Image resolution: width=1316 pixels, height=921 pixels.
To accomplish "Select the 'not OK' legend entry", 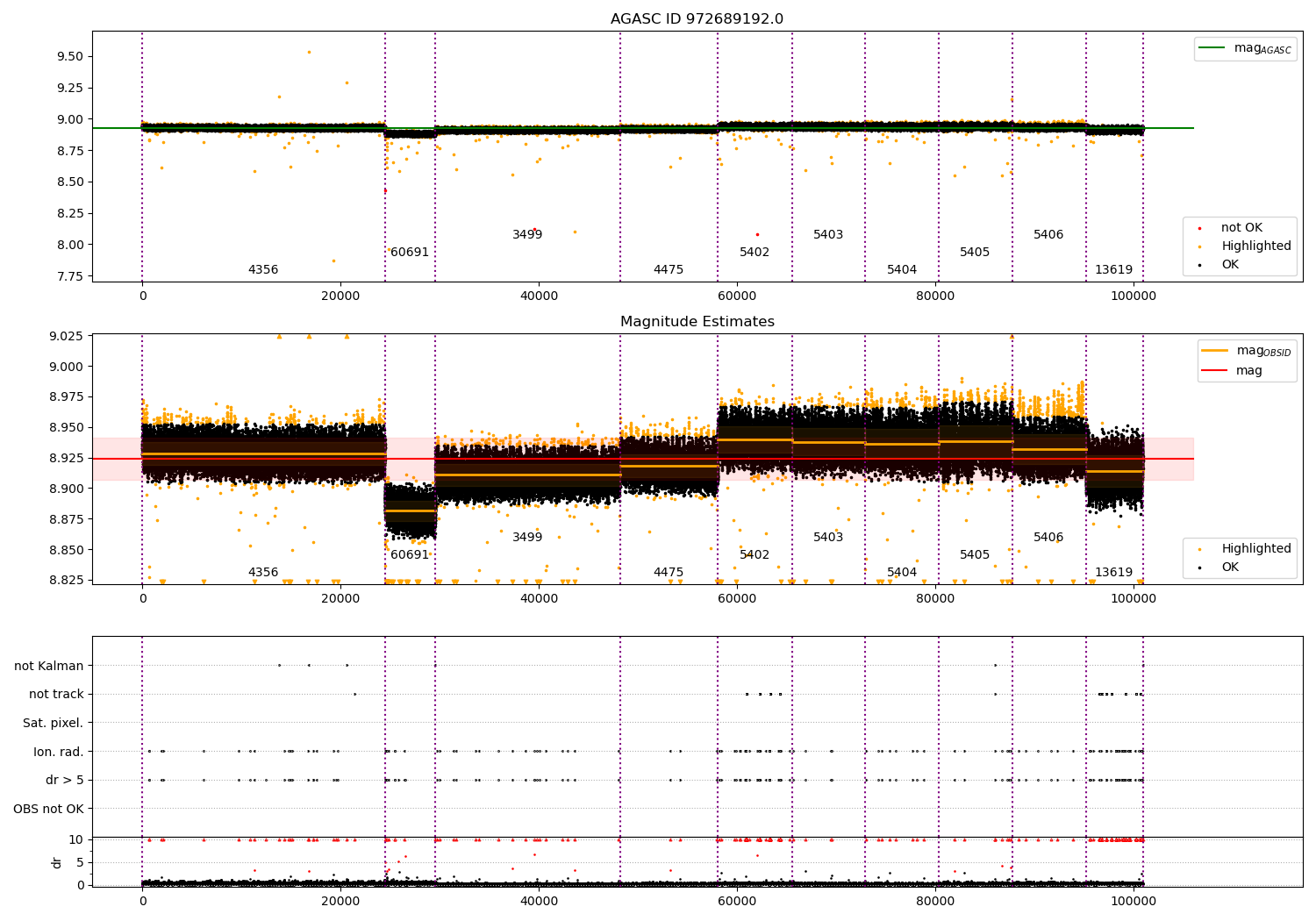I will 1241,228.
